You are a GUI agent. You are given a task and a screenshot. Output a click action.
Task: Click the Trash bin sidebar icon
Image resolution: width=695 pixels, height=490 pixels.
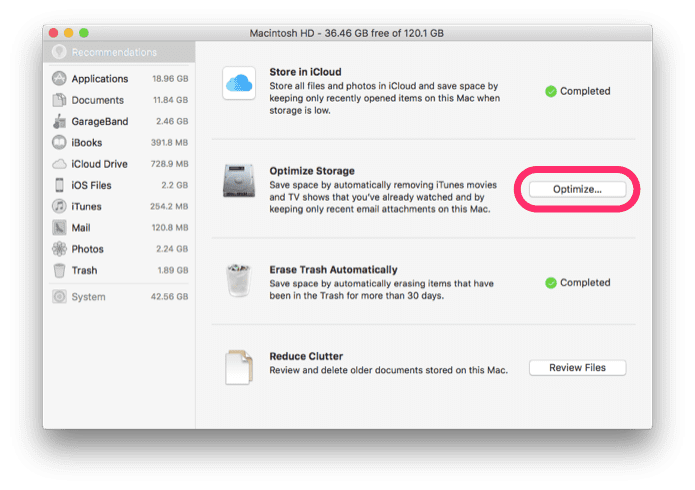click(59, 270)
